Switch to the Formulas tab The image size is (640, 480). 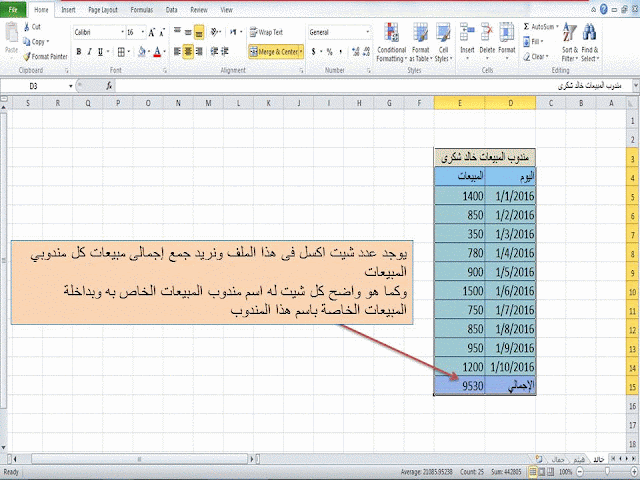(142, 10)
